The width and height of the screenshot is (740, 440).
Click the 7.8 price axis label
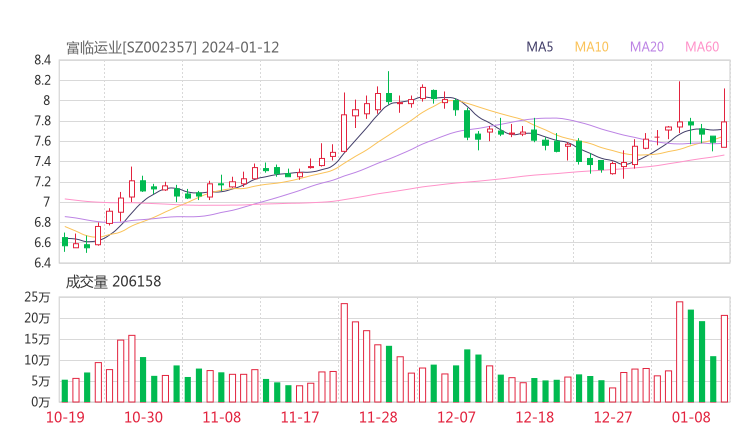coord(42,121)
